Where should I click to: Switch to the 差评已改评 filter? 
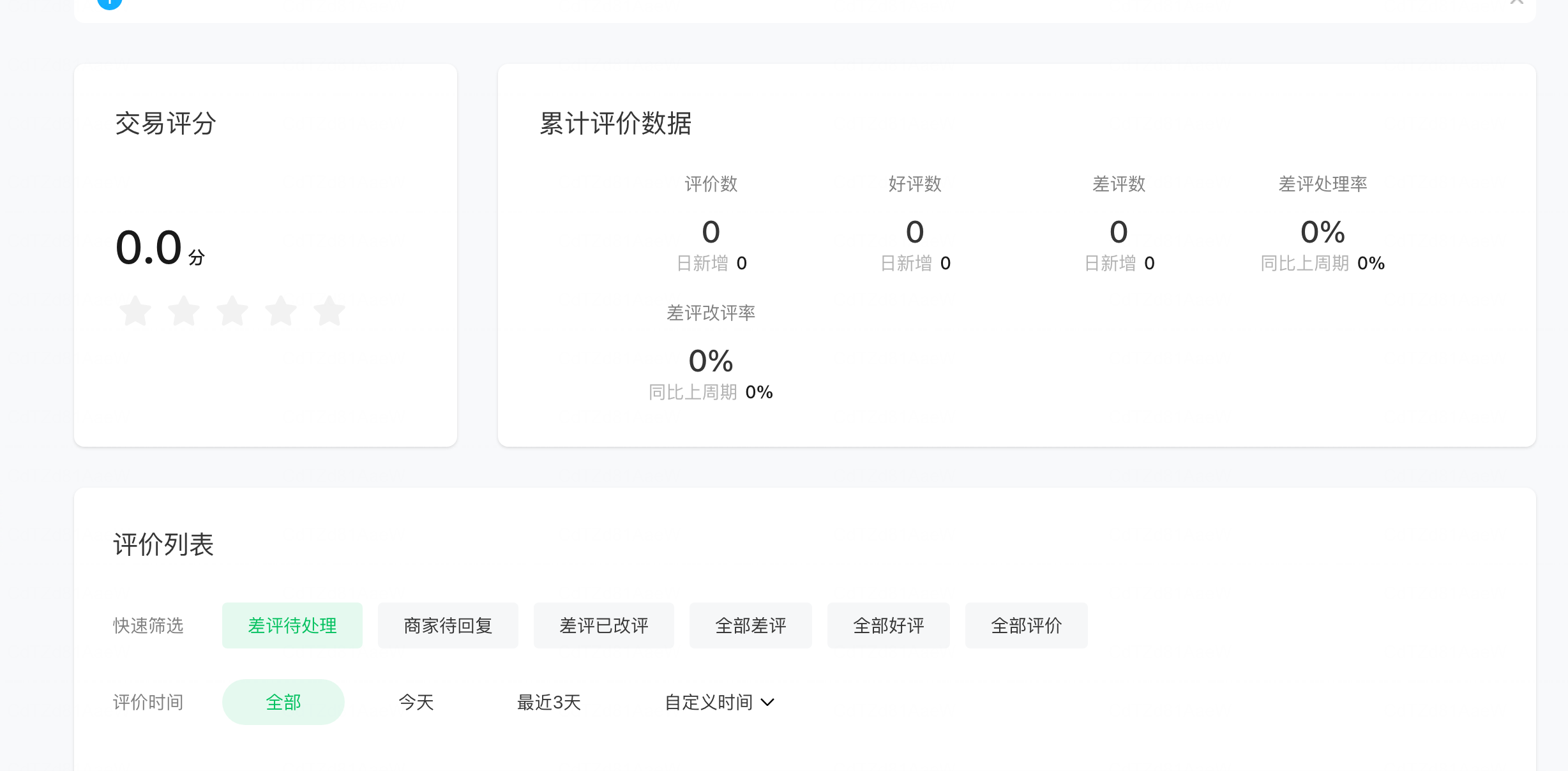(604, 625)
